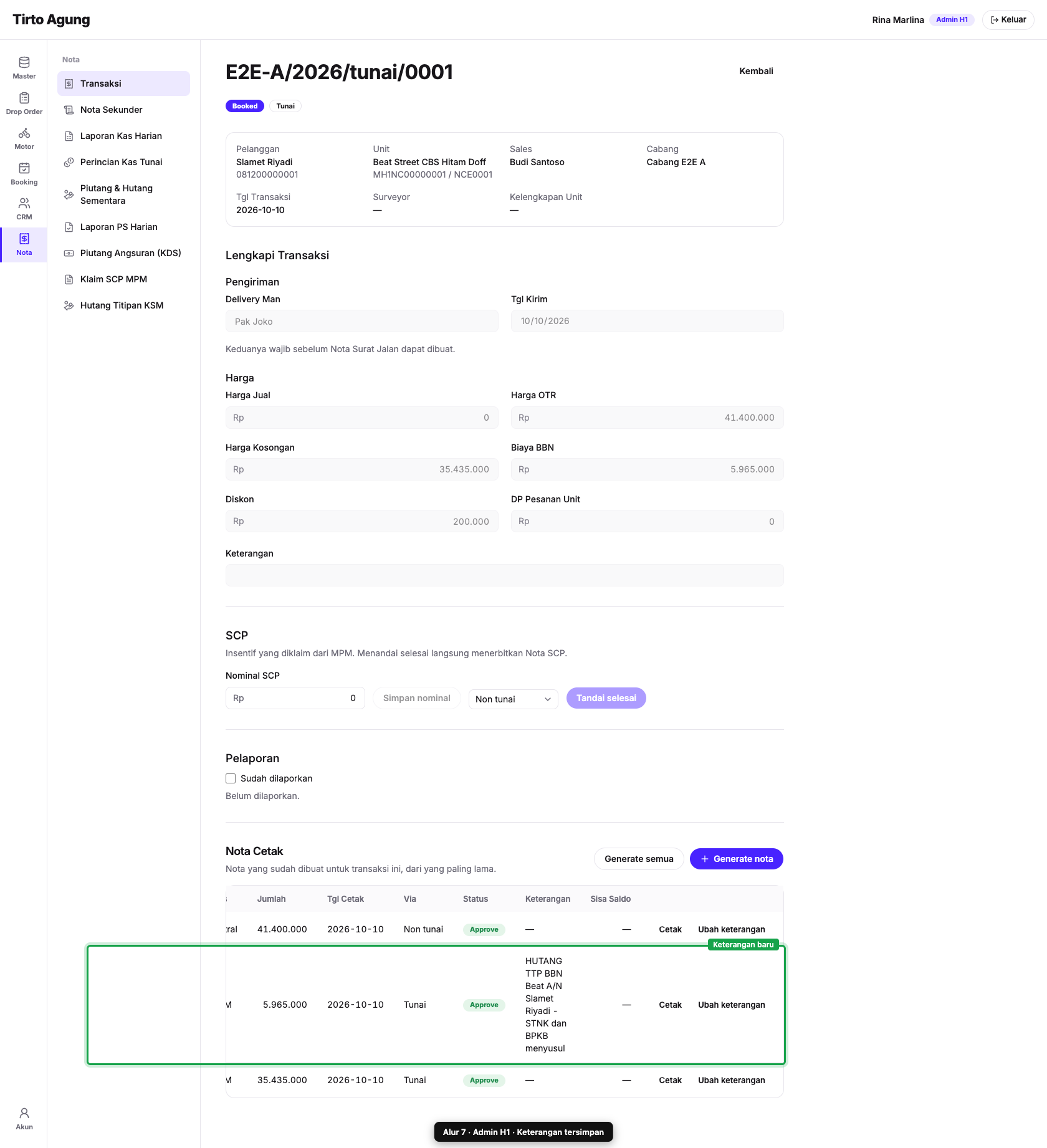The image size is (1047, 1148).
Task: Click the Transaksi menu icon
Action: coord(69,84)
